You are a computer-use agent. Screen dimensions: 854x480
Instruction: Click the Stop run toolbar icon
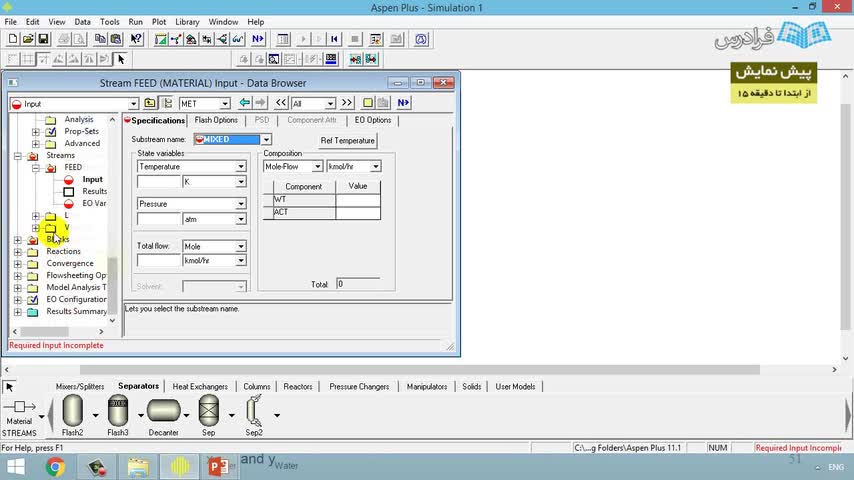point(355,39)
